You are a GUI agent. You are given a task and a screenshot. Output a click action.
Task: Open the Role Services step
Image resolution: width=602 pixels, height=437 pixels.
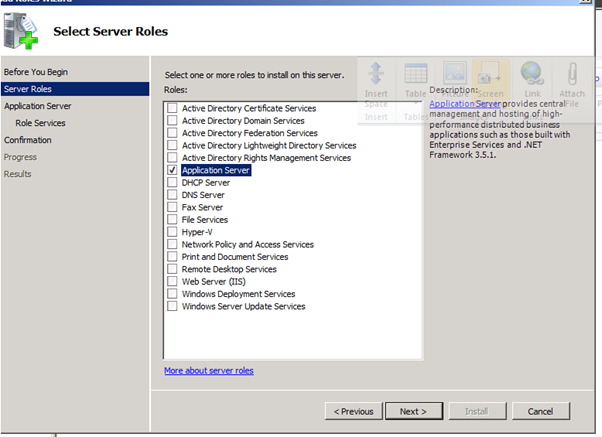(40, 123)
